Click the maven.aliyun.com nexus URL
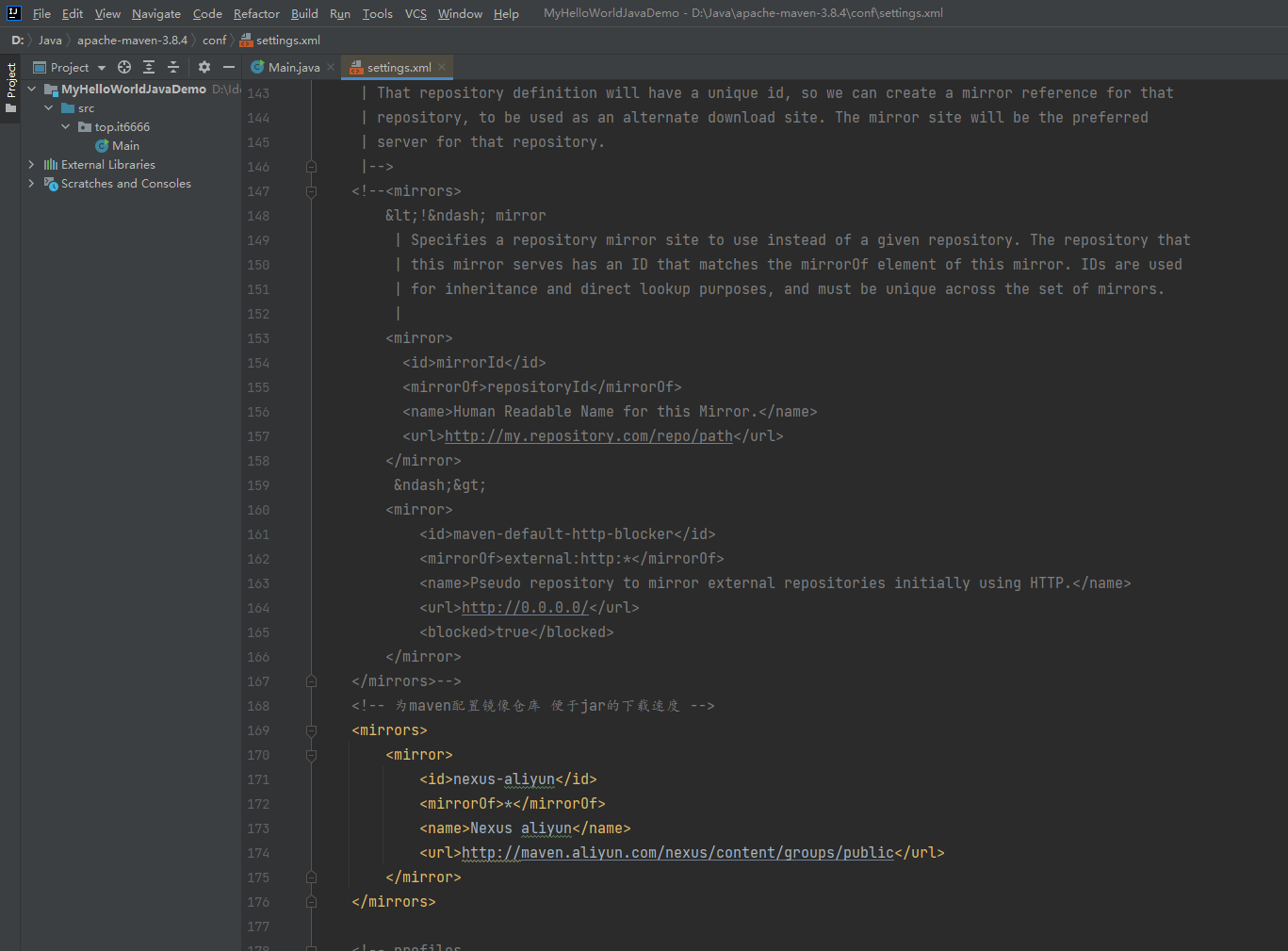This screenshot has width=1288, height=951. (x=677, y=853)
